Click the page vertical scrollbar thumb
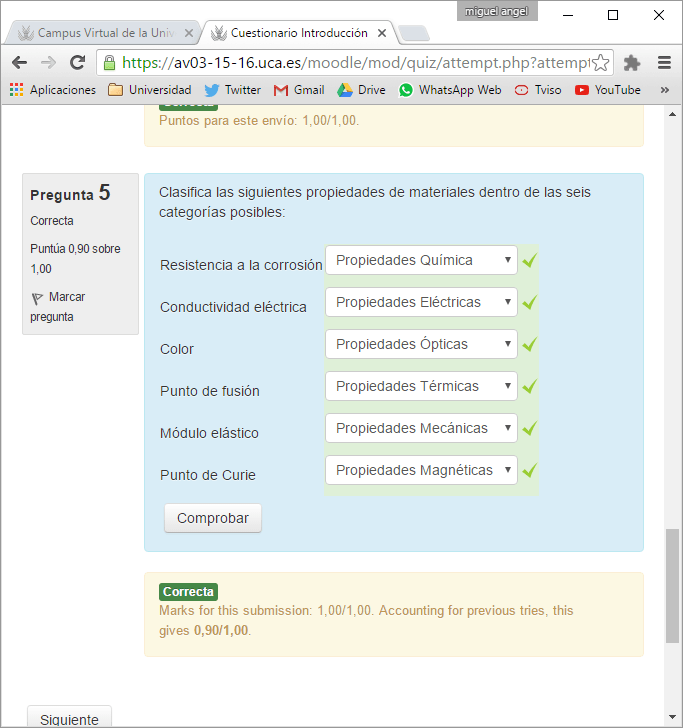Screen dimensions: 683x728 (672, 585)
